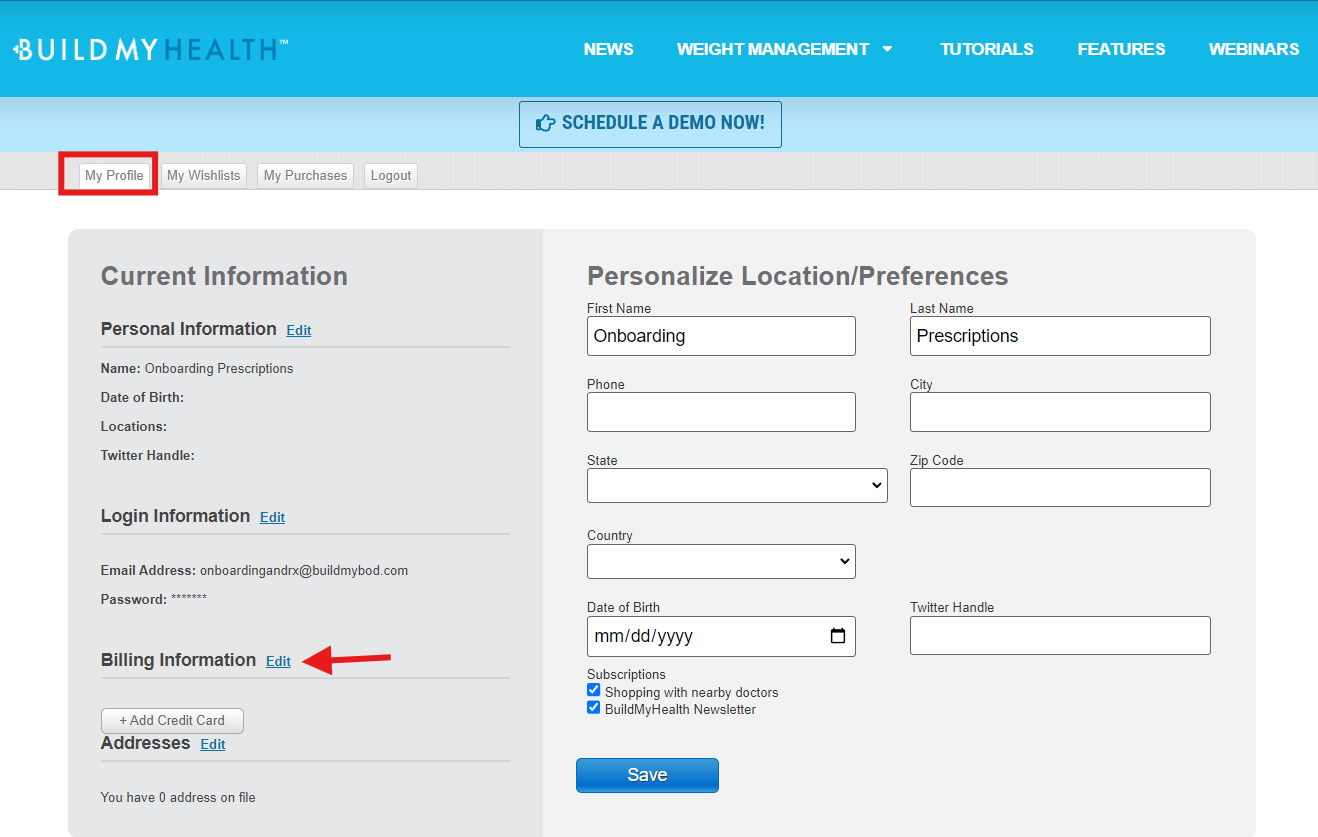Select the My Profile tab
Image resolution: width=1318 pixels, height=837 pixels.
[x=114, y=175]
